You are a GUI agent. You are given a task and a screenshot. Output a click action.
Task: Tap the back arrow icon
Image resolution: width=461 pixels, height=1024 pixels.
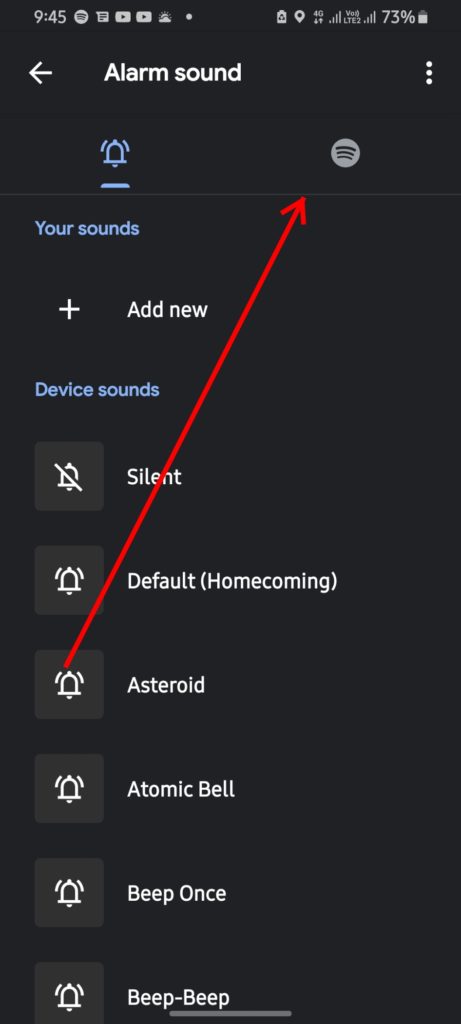(x=40, y=73)
